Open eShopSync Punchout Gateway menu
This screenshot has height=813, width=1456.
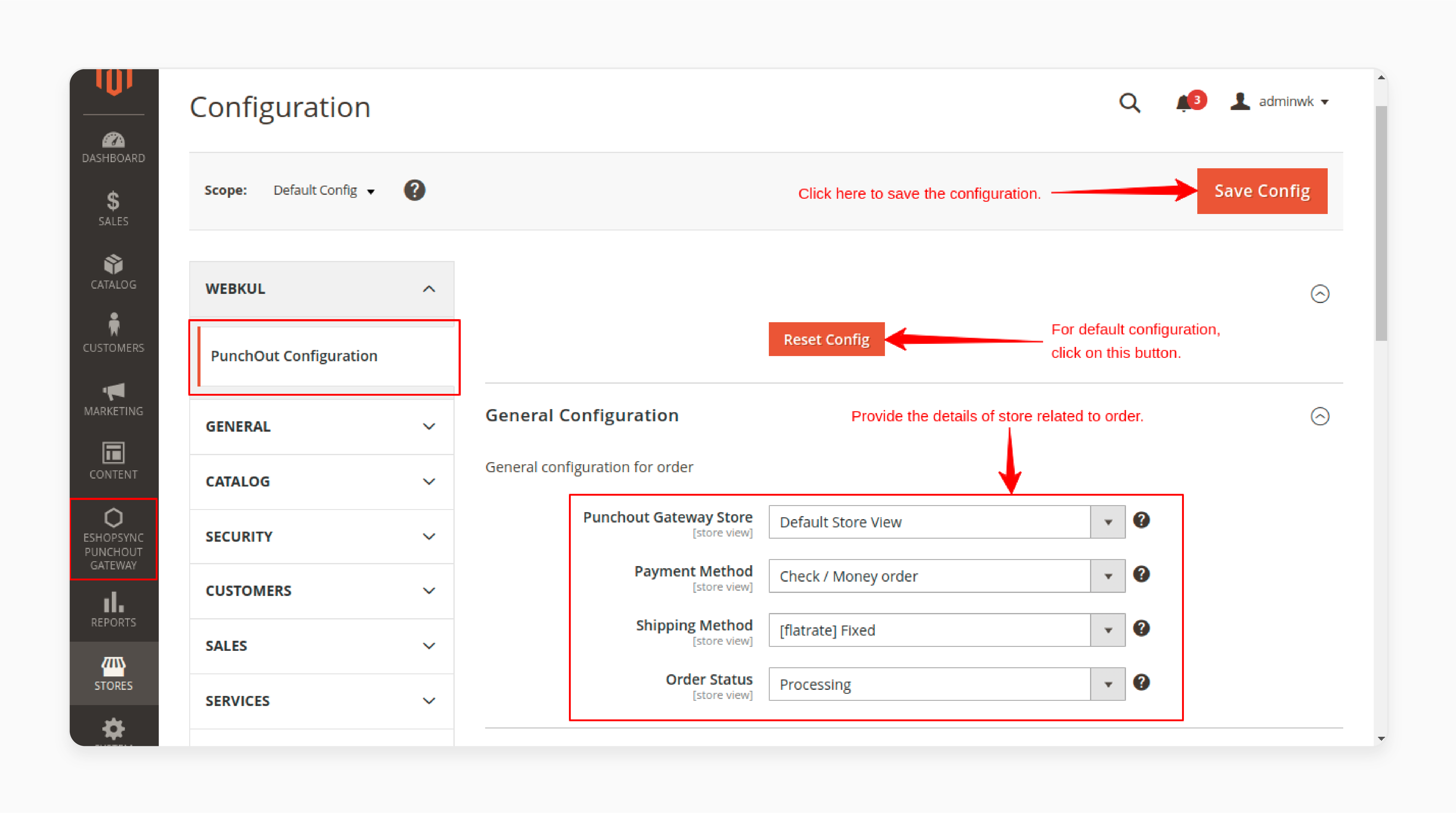114,539
